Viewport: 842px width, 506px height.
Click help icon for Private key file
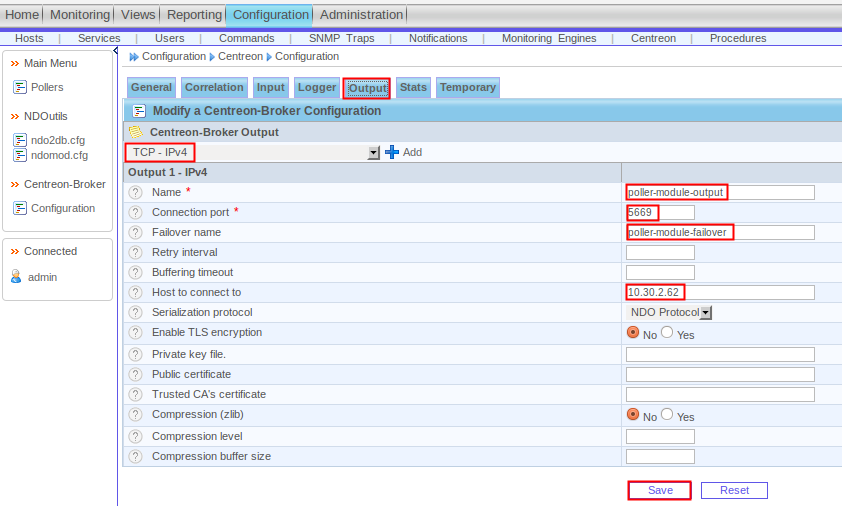point(135,355)
